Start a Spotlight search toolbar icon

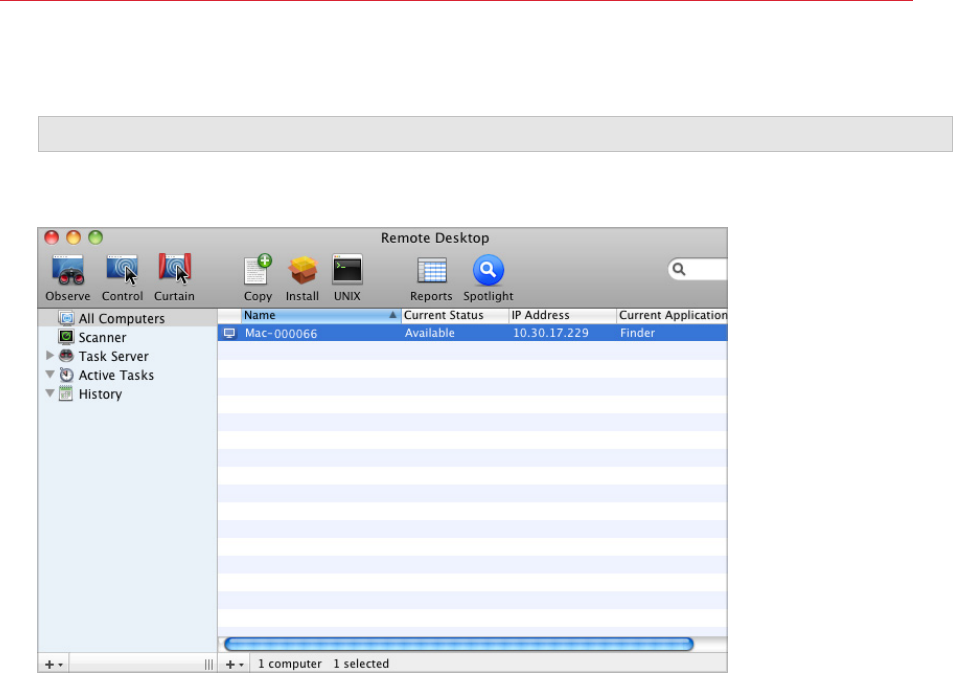point(488,270)
